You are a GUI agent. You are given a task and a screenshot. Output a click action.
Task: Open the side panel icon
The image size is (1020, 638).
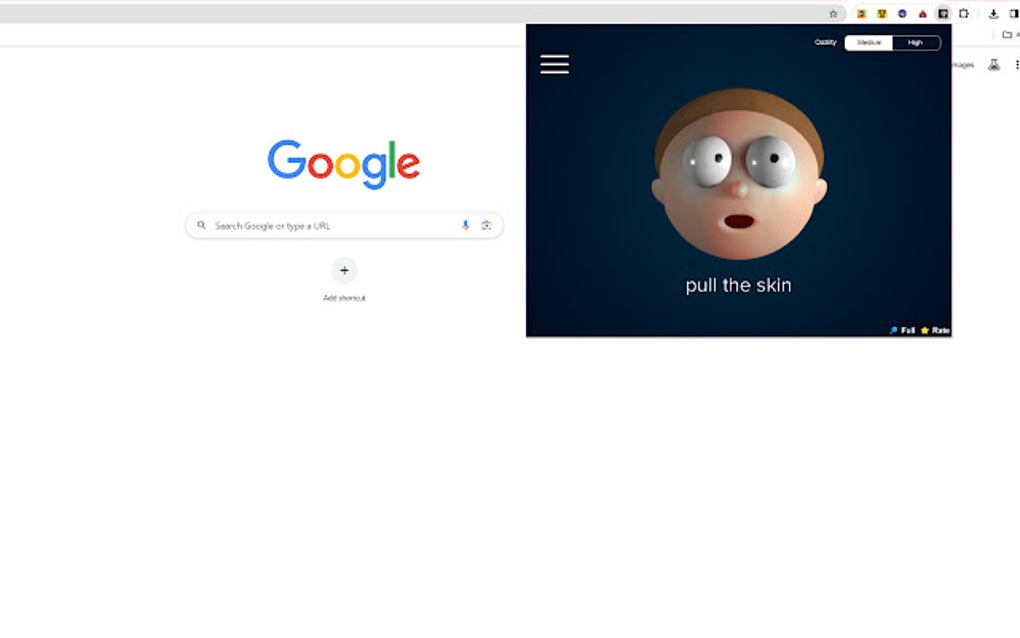1014,14
